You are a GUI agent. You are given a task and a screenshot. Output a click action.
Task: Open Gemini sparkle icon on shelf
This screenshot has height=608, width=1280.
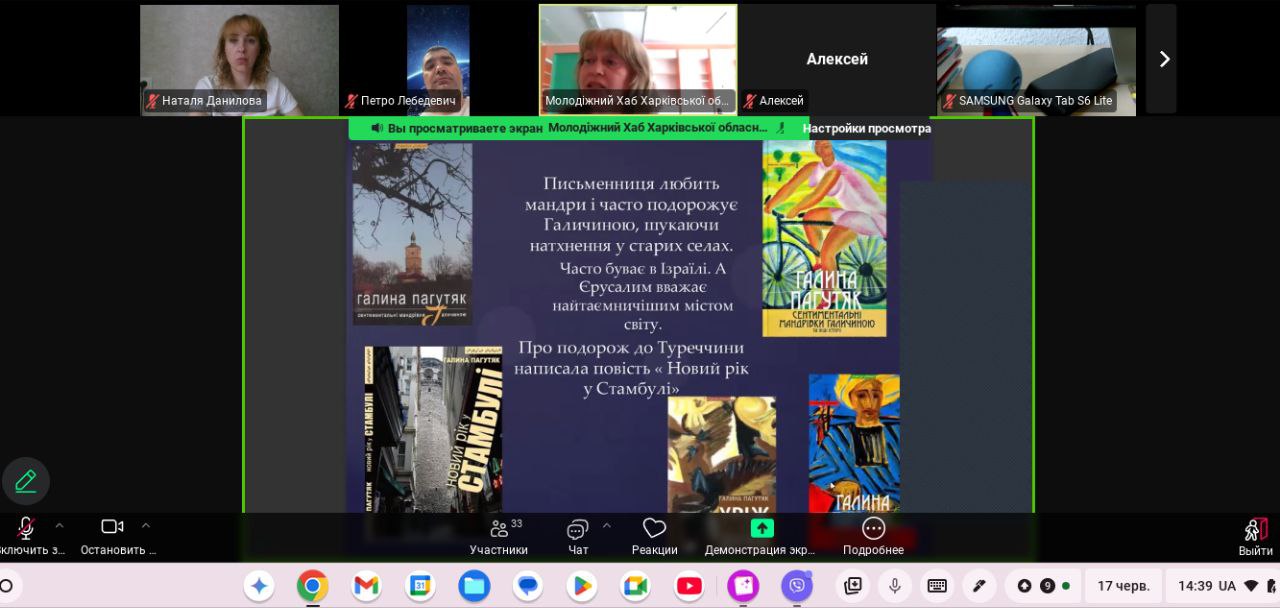(x=259, y=586)
